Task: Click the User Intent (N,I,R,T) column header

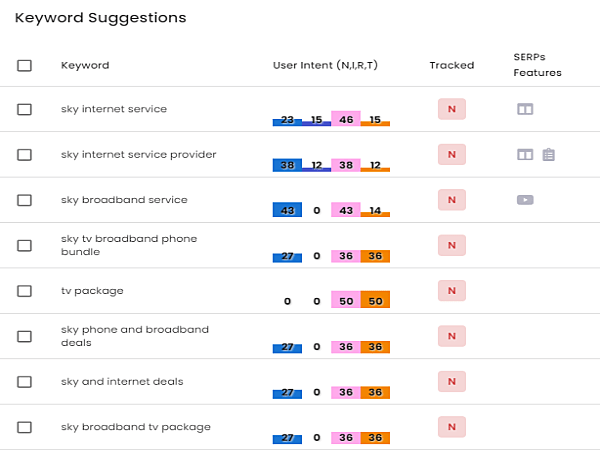Action: click(x=325, y=65)
